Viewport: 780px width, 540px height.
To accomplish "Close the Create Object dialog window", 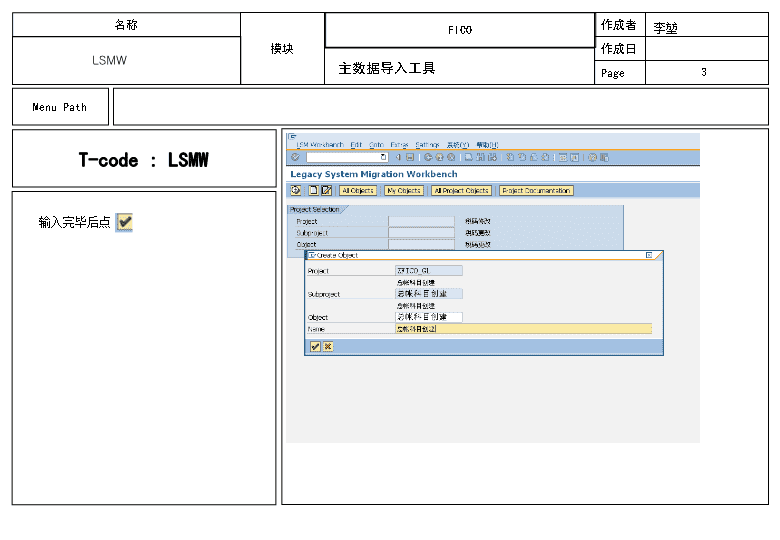I will pos(649,255).
